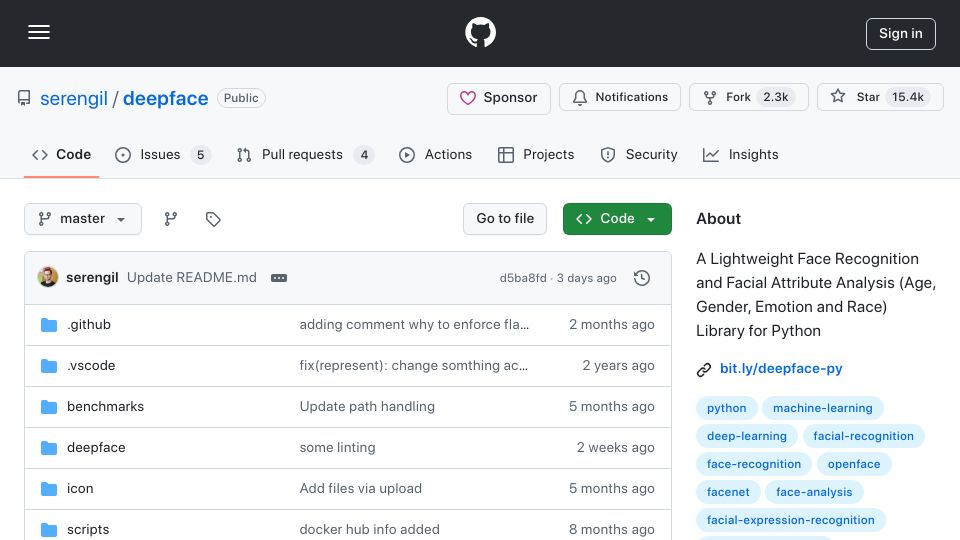960x540 pixels.
Task: Select the deep-learning topic tag
Action: click(746, 436)
